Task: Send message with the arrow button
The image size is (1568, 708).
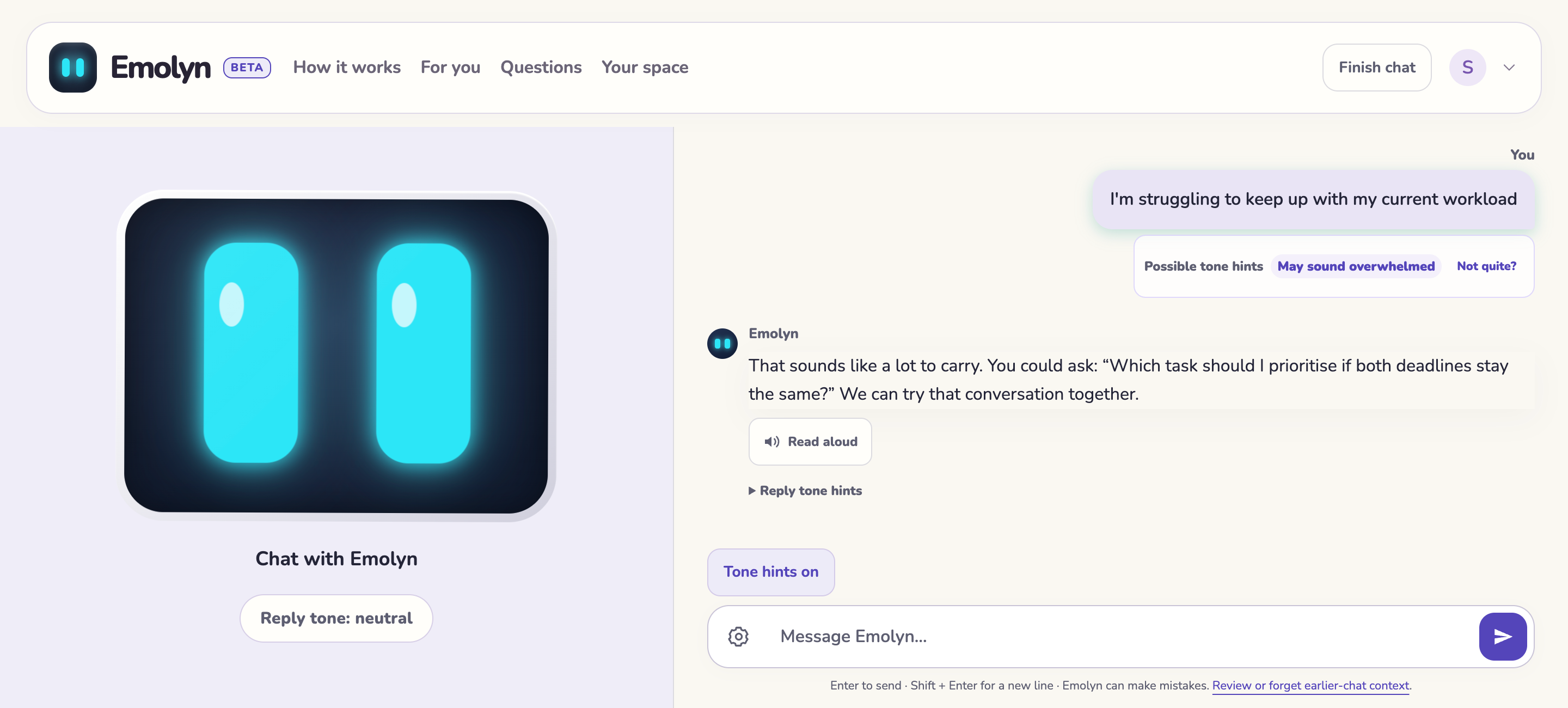Action: [x=1502, y=636]
